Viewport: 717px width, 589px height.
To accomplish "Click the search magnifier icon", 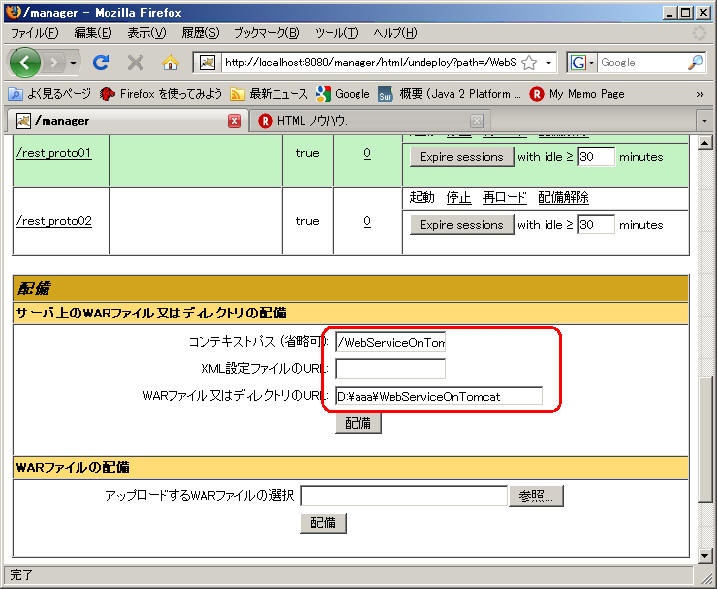I will tap(695, 62).
